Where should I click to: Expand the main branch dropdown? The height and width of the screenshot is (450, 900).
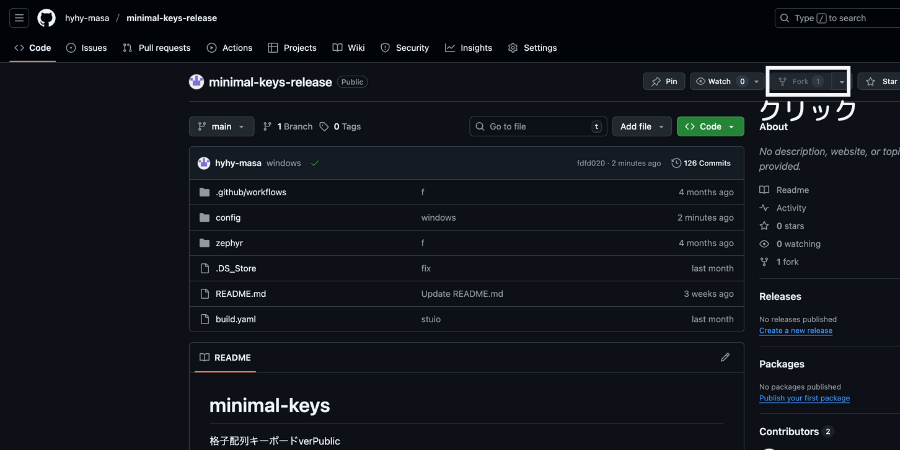tap(221, 127)
